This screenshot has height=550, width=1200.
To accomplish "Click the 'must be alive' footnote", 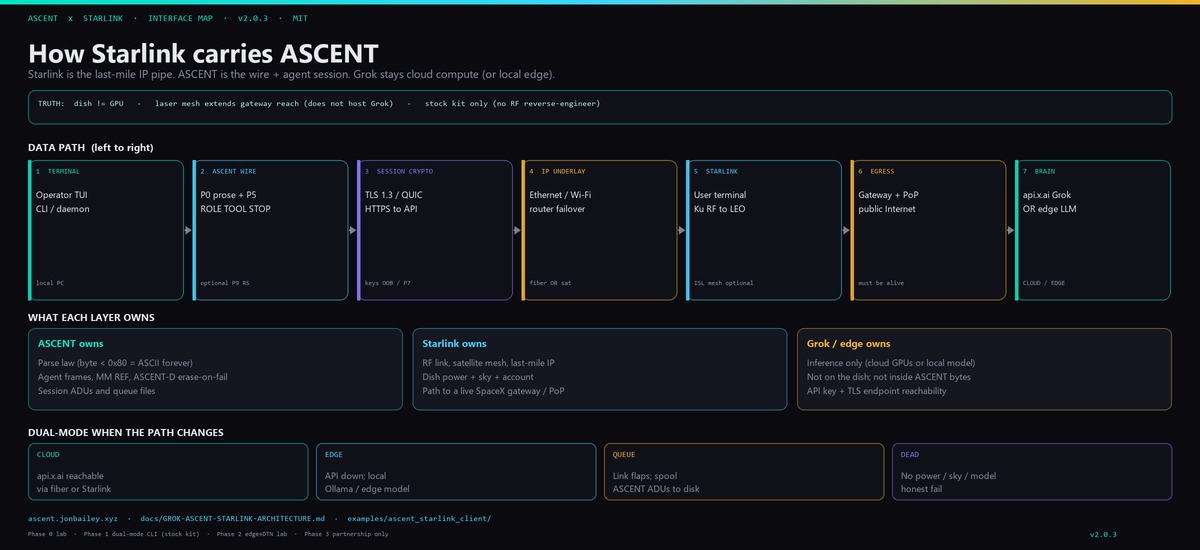I will click(881, 283).
